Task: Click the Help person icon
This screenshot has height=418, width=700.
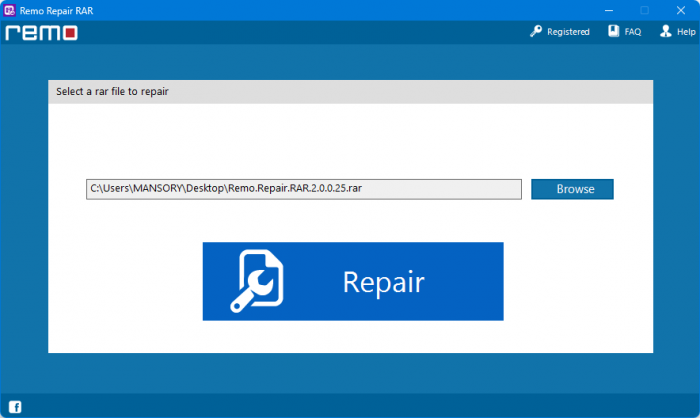Action: click(666, 31)
